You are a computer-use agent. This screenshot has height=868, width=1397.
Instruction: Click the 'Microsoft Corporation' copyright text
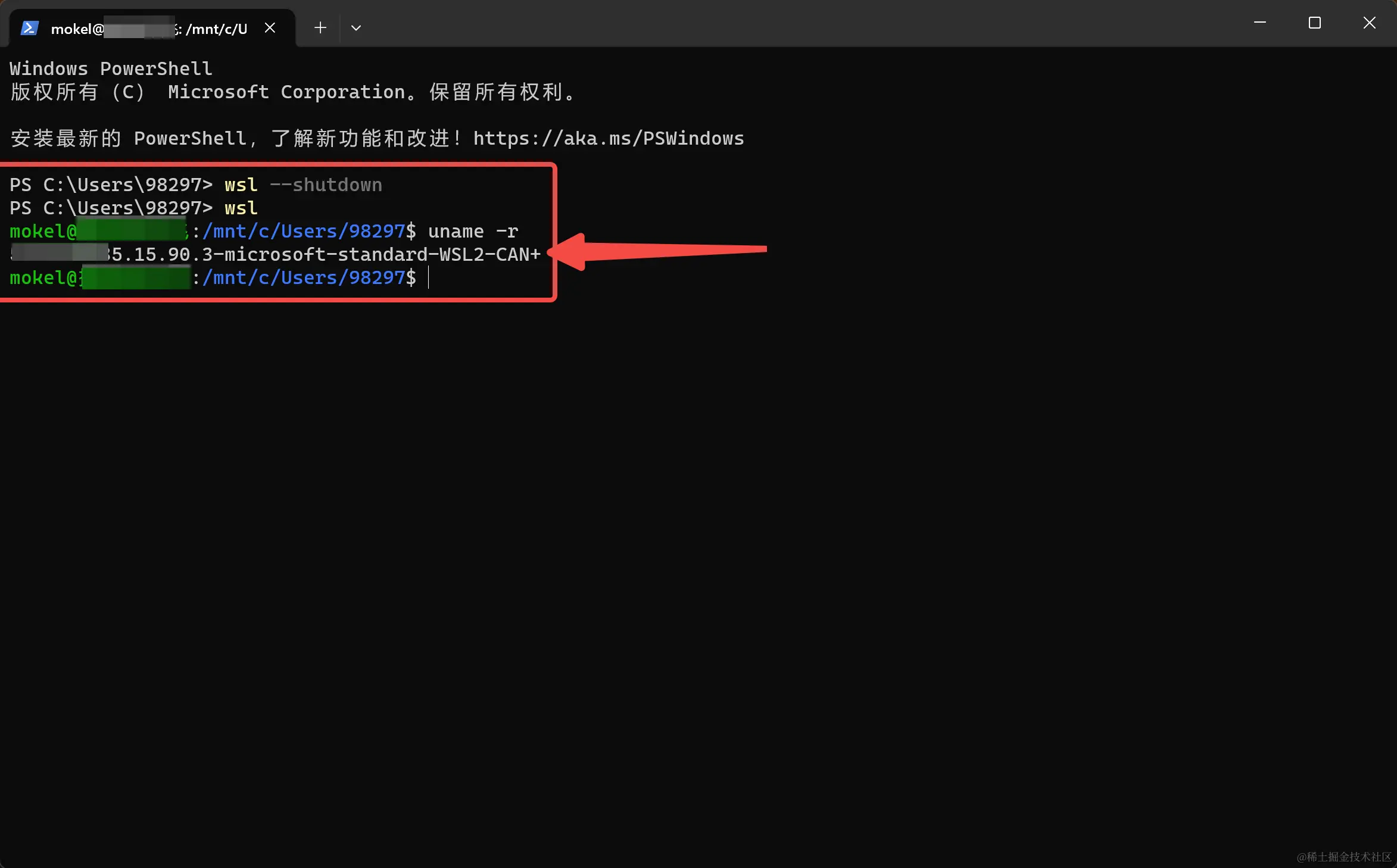pos(286,92)
